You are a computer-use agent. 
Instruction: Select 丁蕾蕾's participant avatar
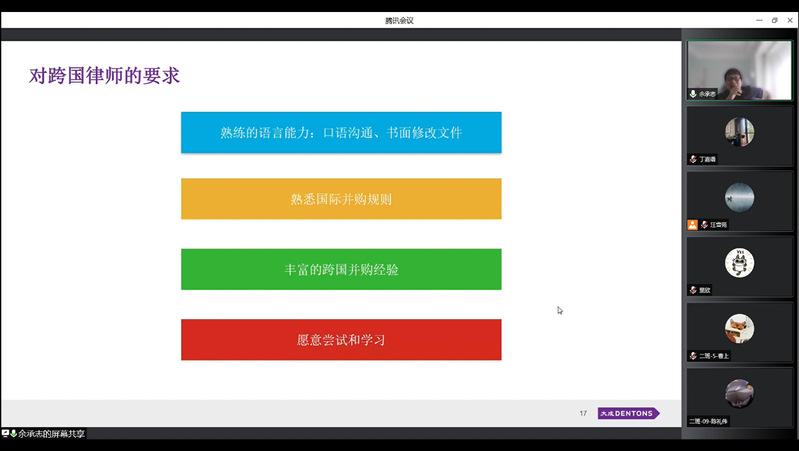click(739, 131)
